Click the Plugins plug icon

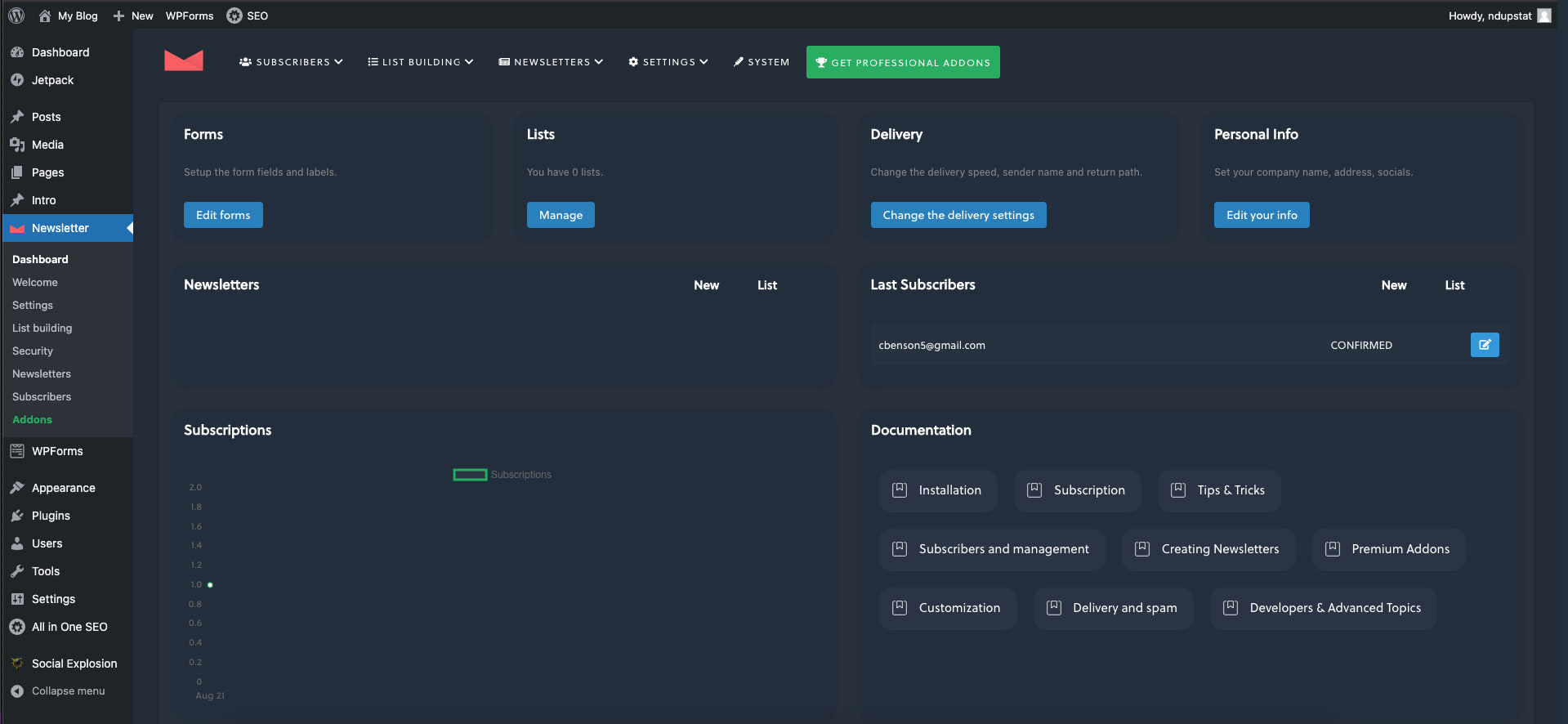coord(17,516)
